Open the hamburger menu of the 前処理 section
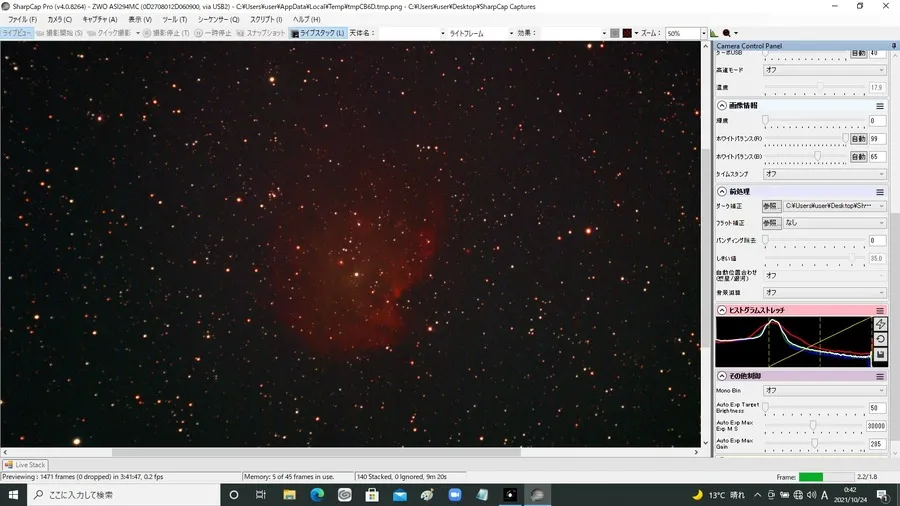The image size is (900, 506). (880, 191)
